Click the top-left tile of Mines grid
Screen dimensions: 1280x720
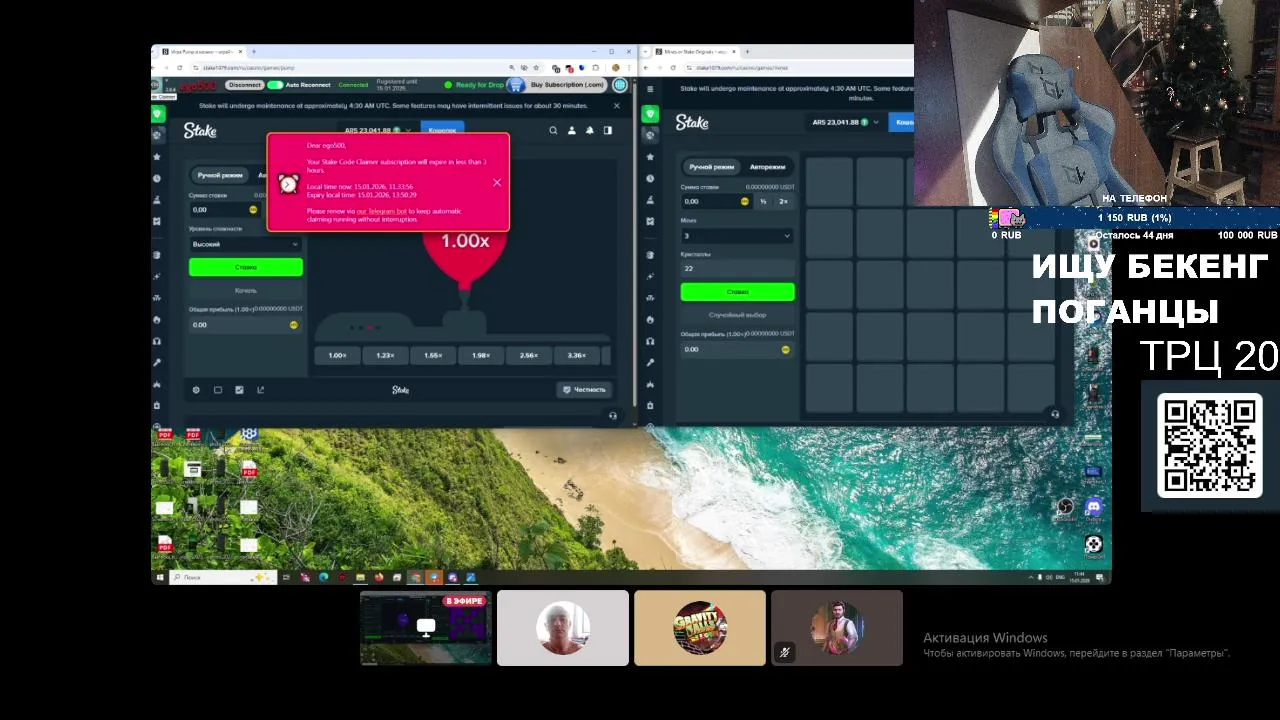point(829,182)
